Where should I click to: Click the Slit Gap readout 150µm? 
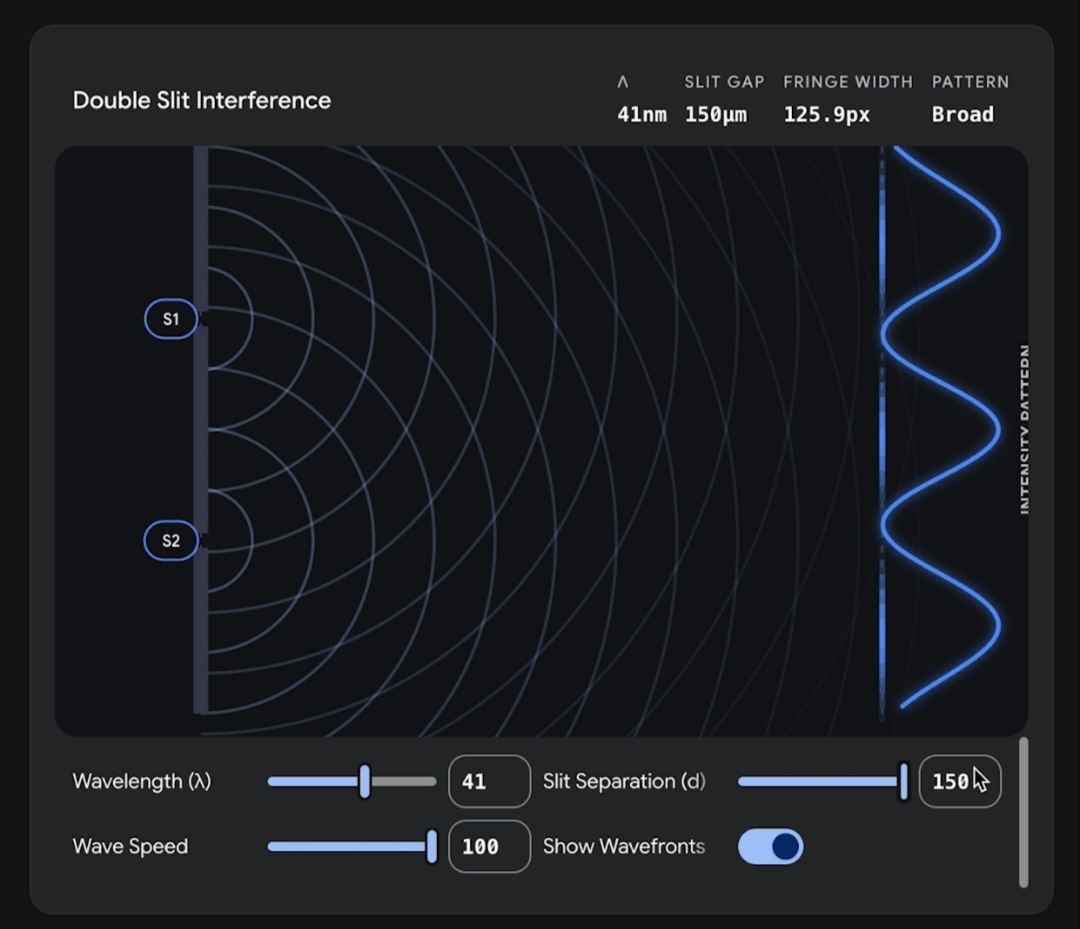(x=715, y=114)
